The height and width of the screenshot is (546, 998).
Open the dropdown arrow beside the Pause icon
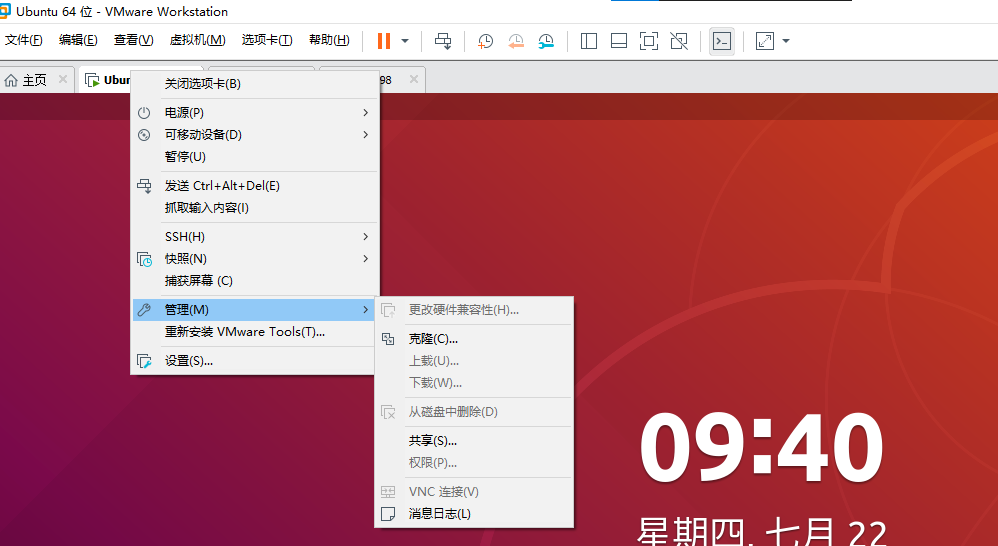405,41
